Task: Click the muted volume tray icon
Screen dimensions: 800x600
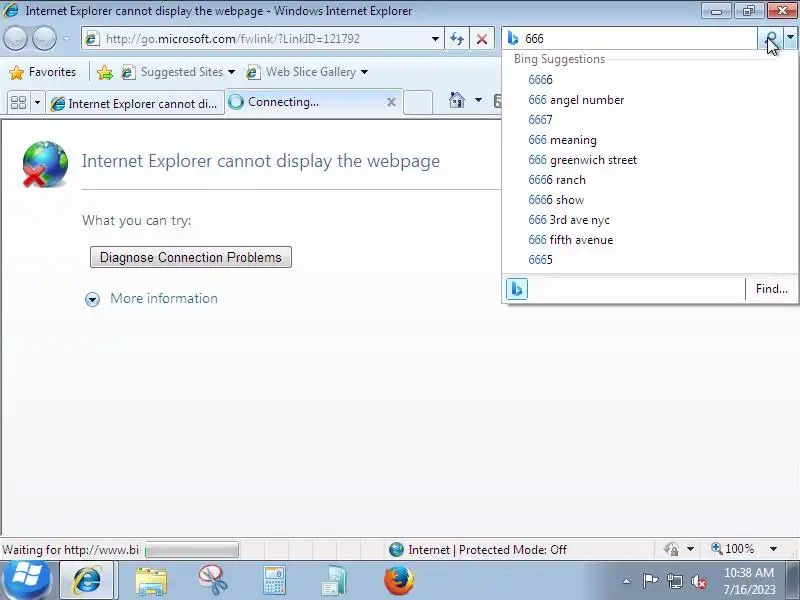Action: click(x=698, y=581)
